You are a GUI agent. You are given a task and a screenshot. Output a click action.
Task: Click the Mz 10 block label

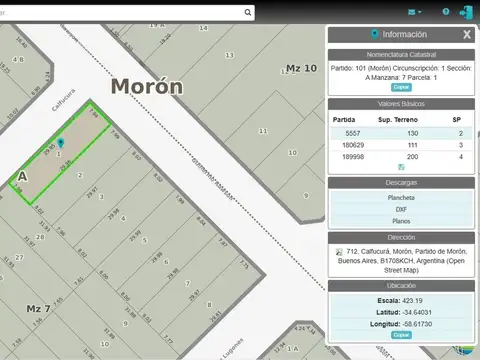301,68
